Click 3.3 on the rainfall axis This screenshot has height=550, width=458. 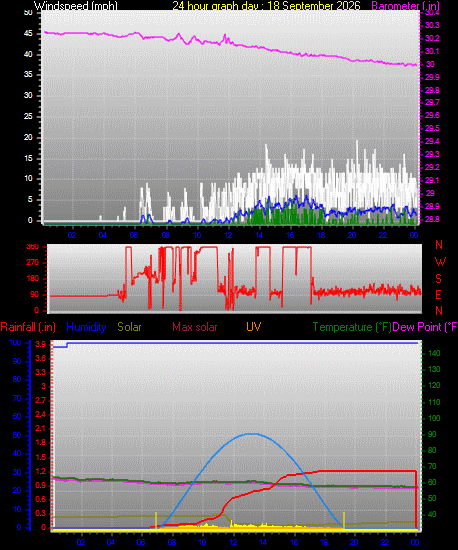coord(41,372)
